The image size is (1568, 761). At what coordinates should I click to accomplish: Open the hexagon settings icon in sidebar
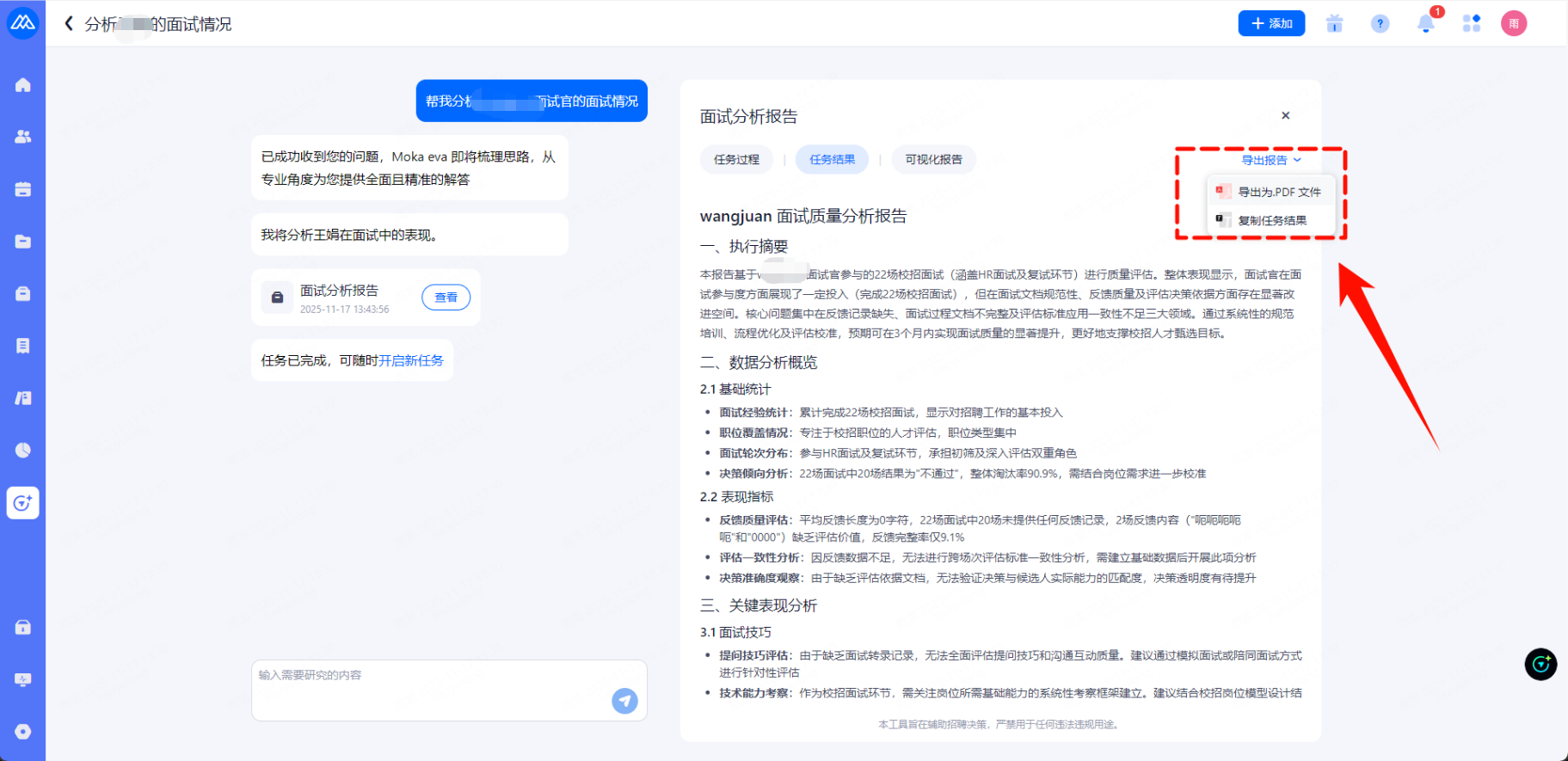23,732
